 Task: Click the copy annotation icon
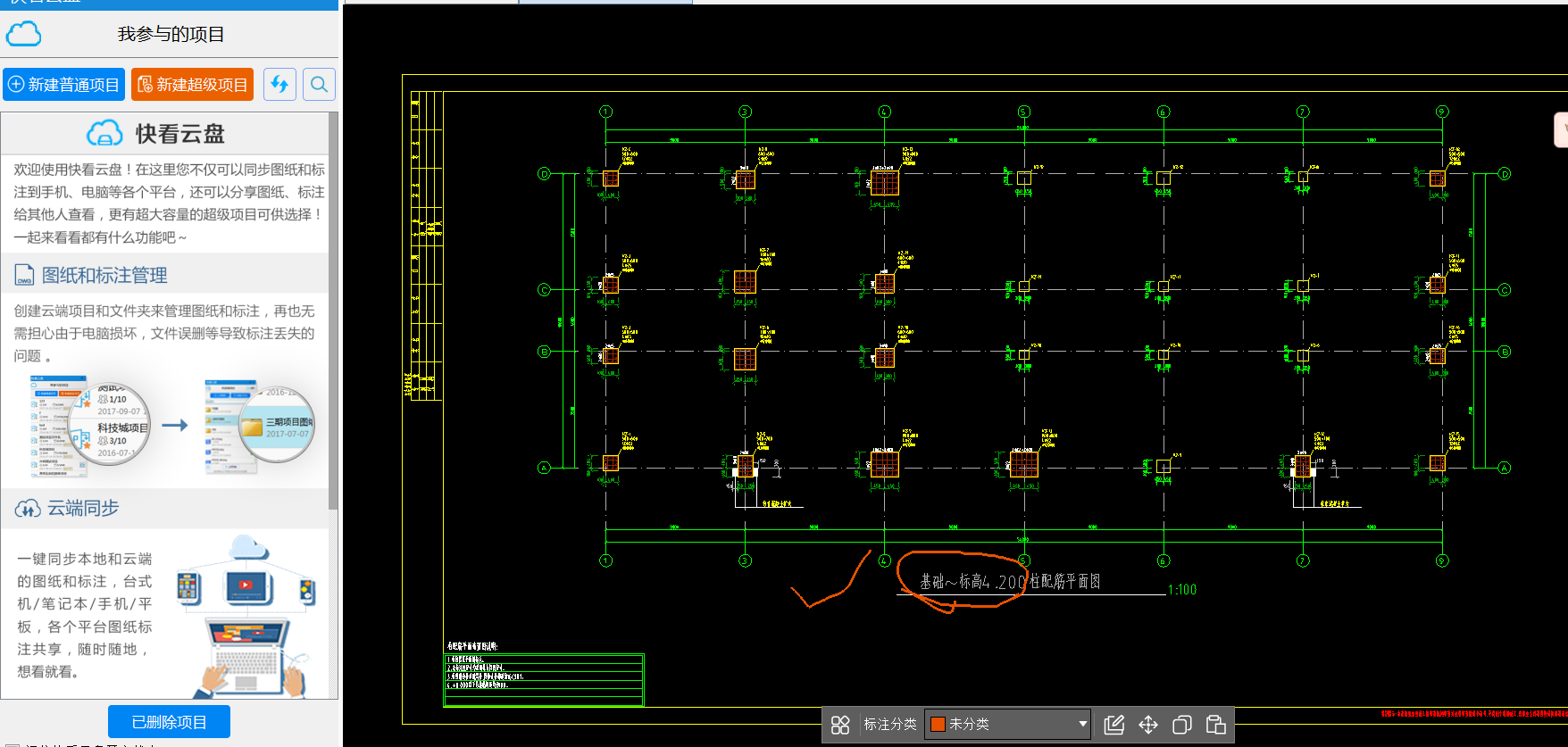[x=1182, y=725]
